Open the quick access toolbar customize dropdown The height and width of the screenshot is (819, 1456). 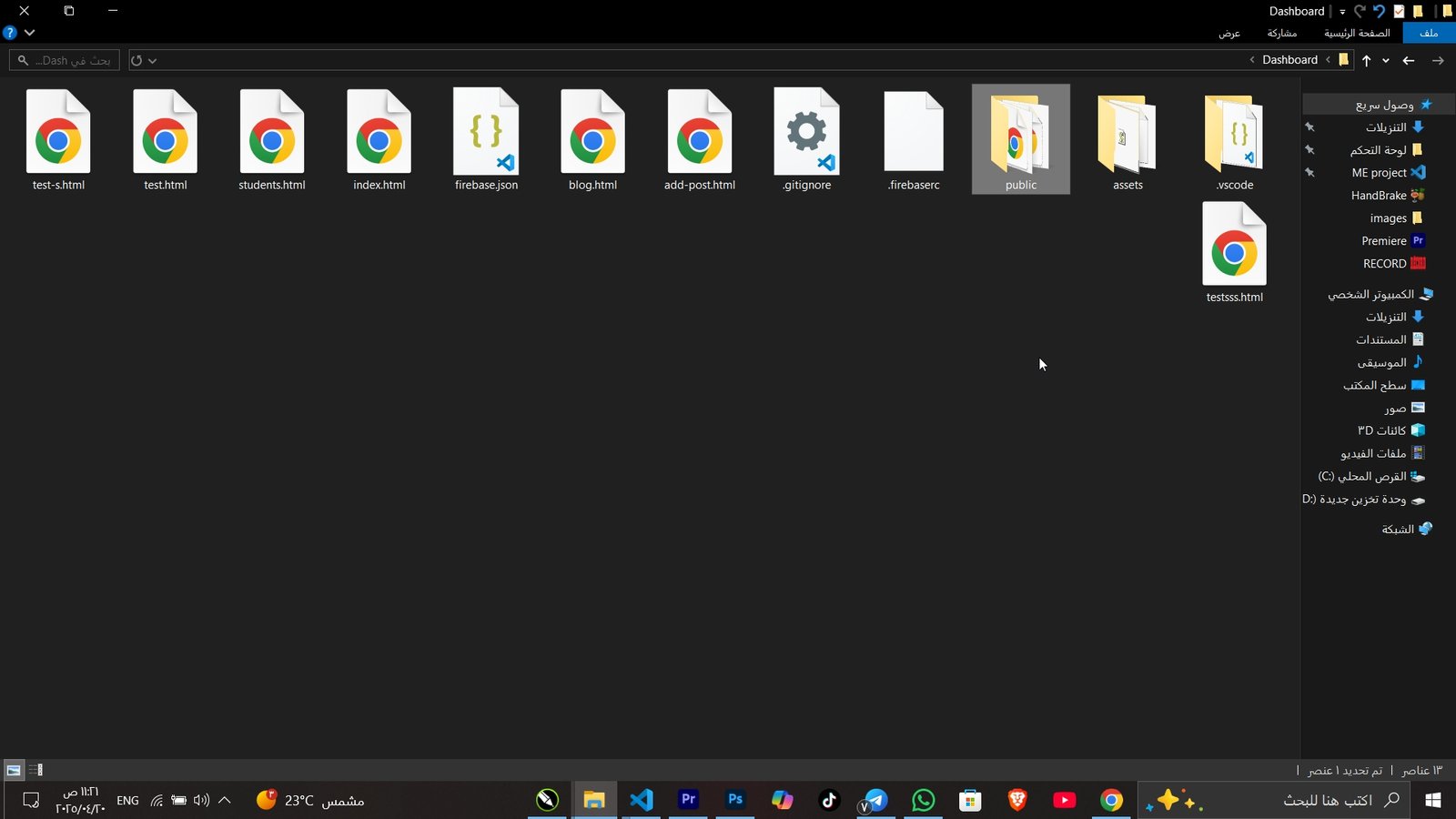(x=1342, y=12)
